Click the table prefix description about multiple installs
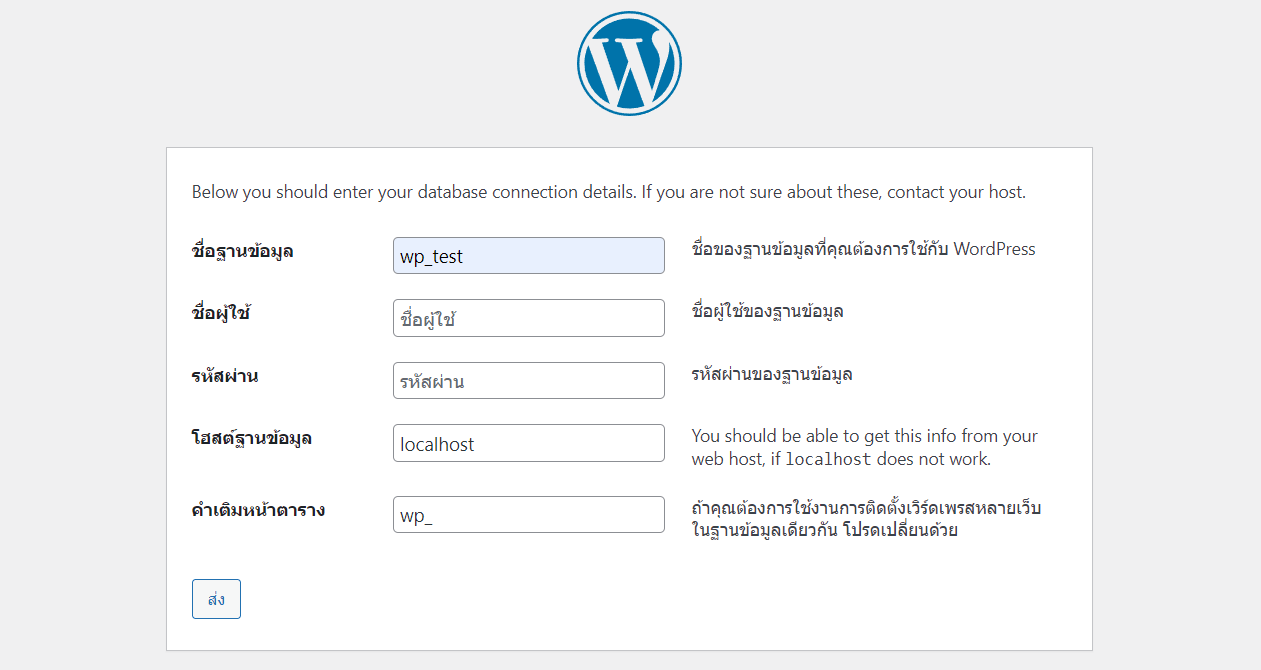The image size is (1261, 670). (x=867, y=519)
